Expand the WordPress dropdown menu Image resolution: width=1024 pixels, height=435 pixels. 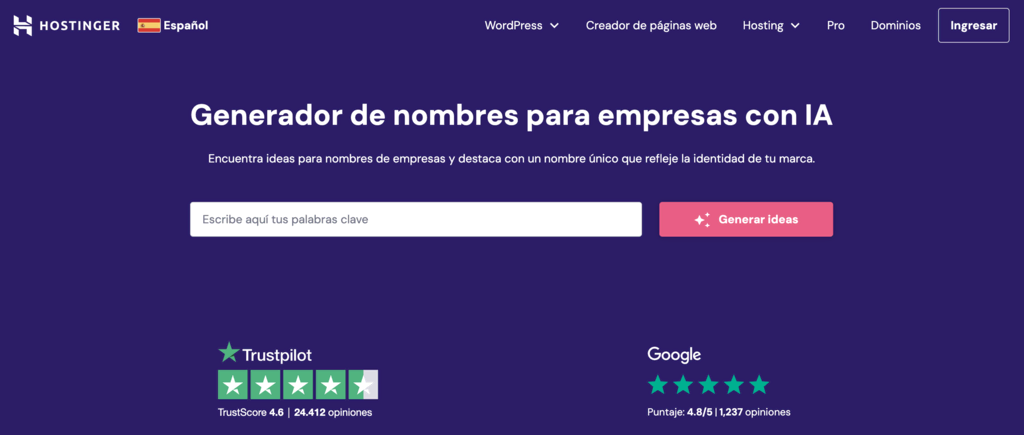pyautogui.click(x=521, y=25)
